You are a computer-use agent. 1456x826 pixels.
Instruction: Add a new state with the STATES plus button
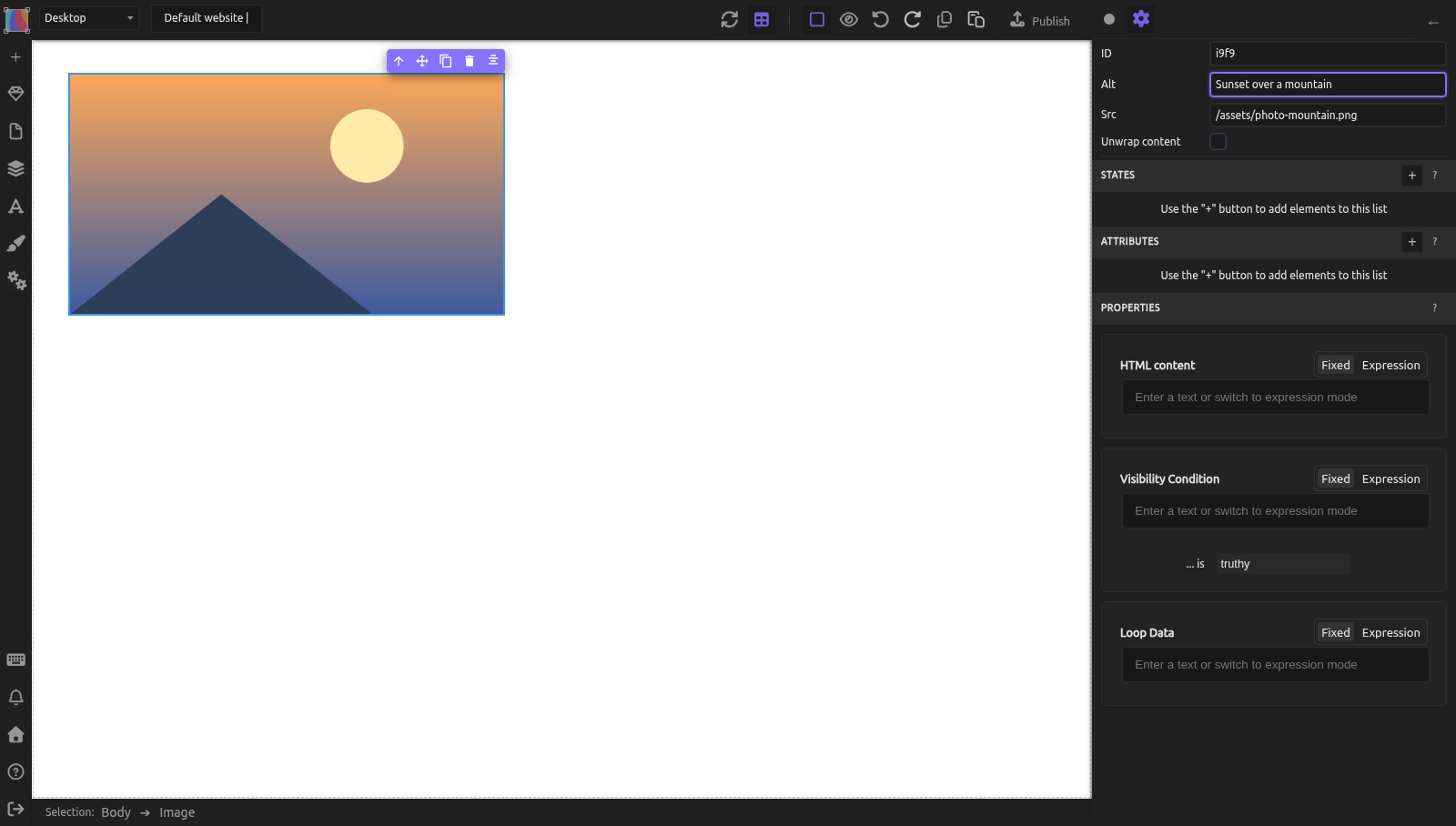point(1412,176)
